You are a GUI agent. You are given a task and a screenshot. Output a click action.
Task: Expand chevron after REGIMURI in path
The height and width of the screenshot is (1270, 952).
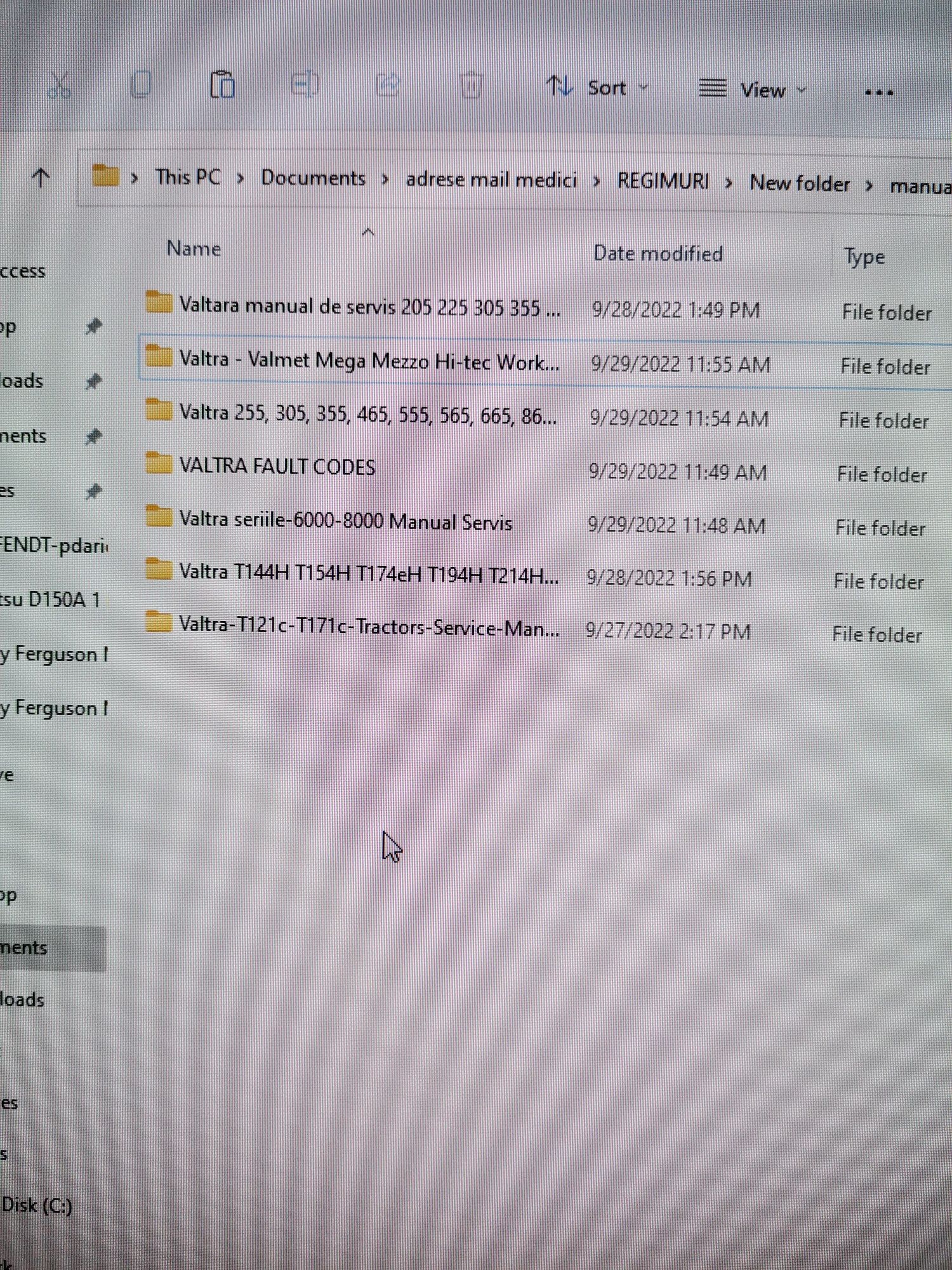(729, 184)
